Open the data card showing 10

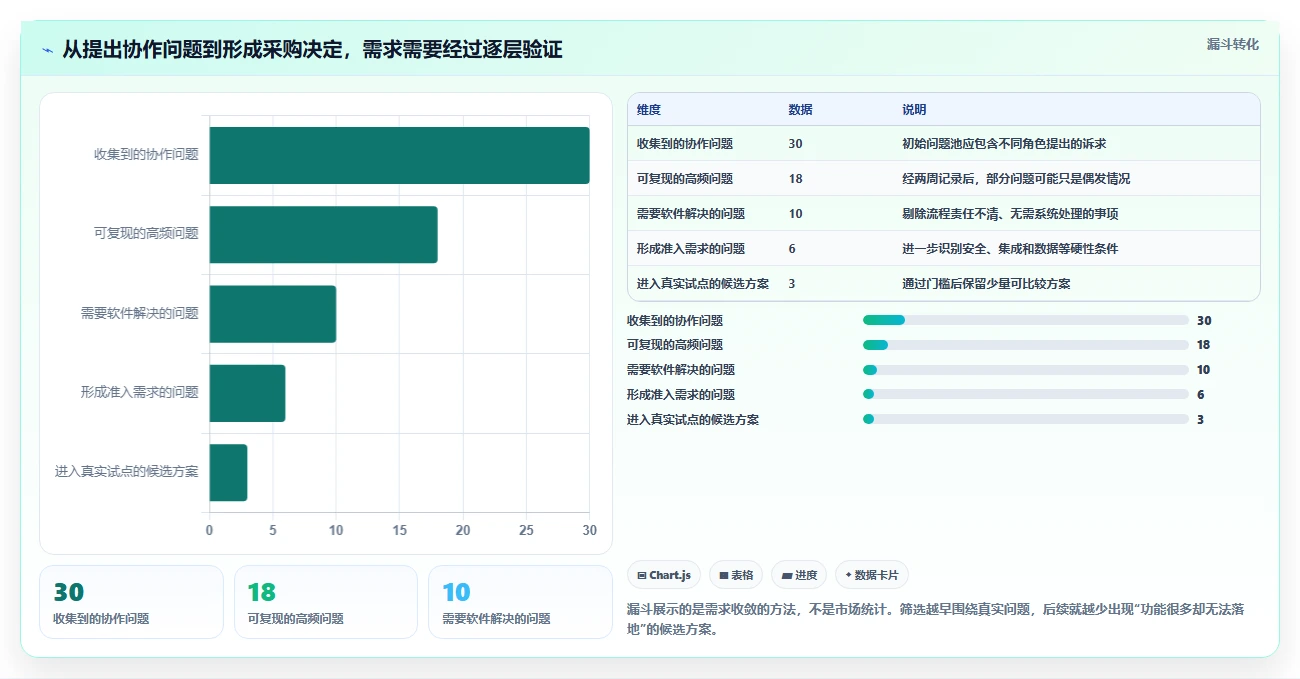pos(520,602)
